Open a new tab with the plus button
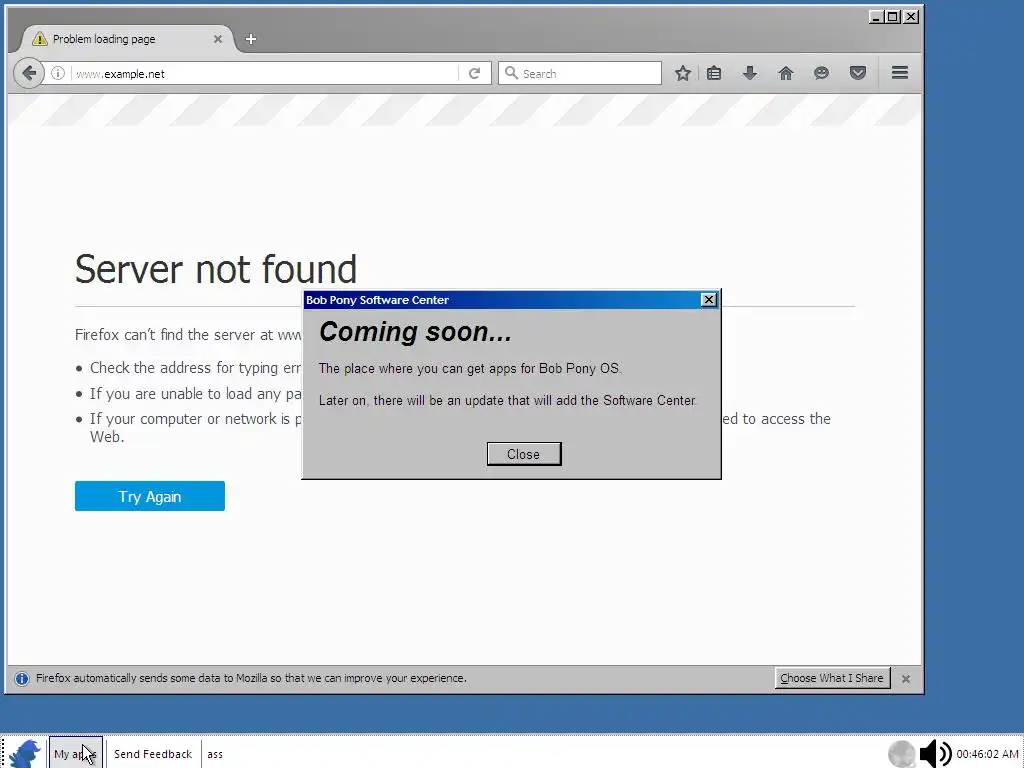Viewport: 1024px width, 768px height. (x=251, y=39)
